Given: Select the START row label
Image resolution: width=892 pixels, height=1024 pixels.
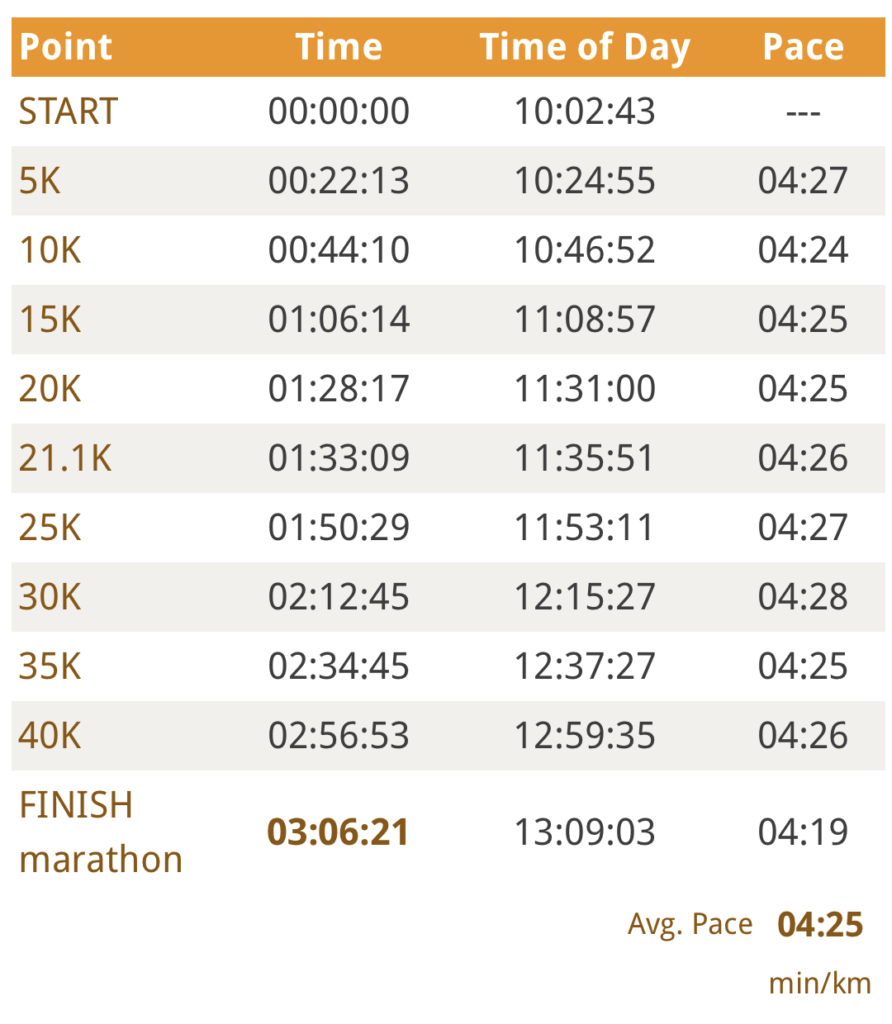Looking at the screenshot, I should (68, 112).
